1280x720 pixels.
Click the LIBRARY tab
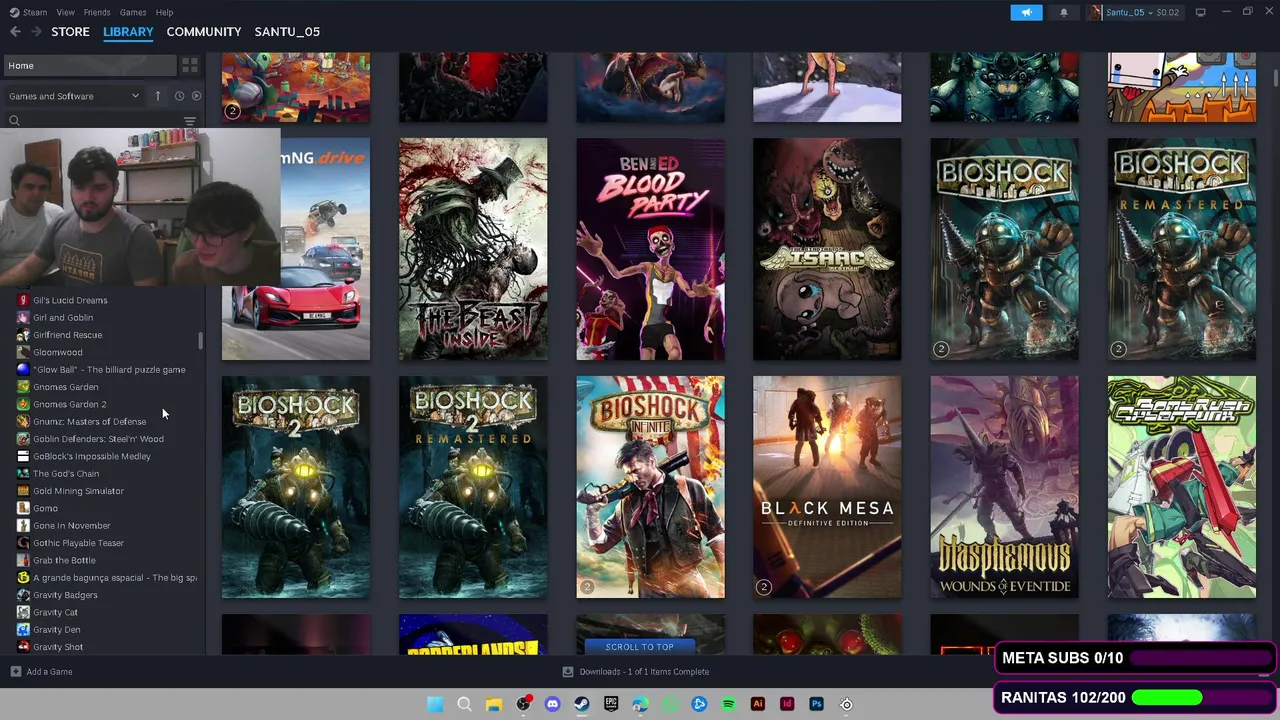pyautogui.click(x=128, y=32)
